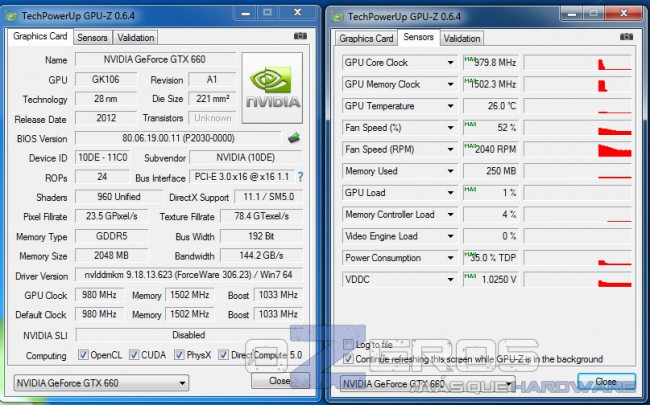Click GPU-Z title icon in left window
This screenshot has height=405, width=650.
(11, 16)
